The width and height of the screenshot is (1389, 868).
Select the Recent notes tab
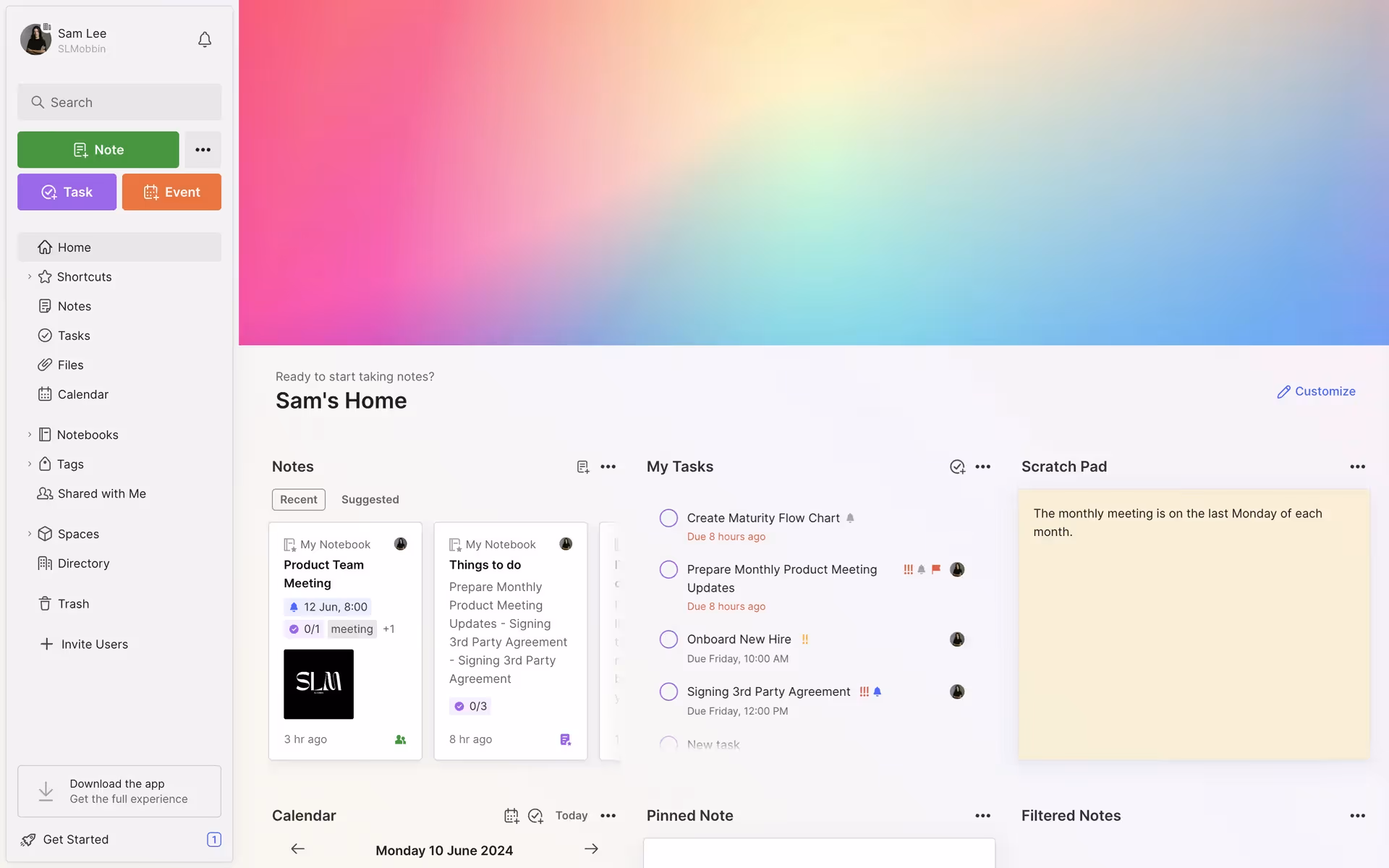(298, 499)
